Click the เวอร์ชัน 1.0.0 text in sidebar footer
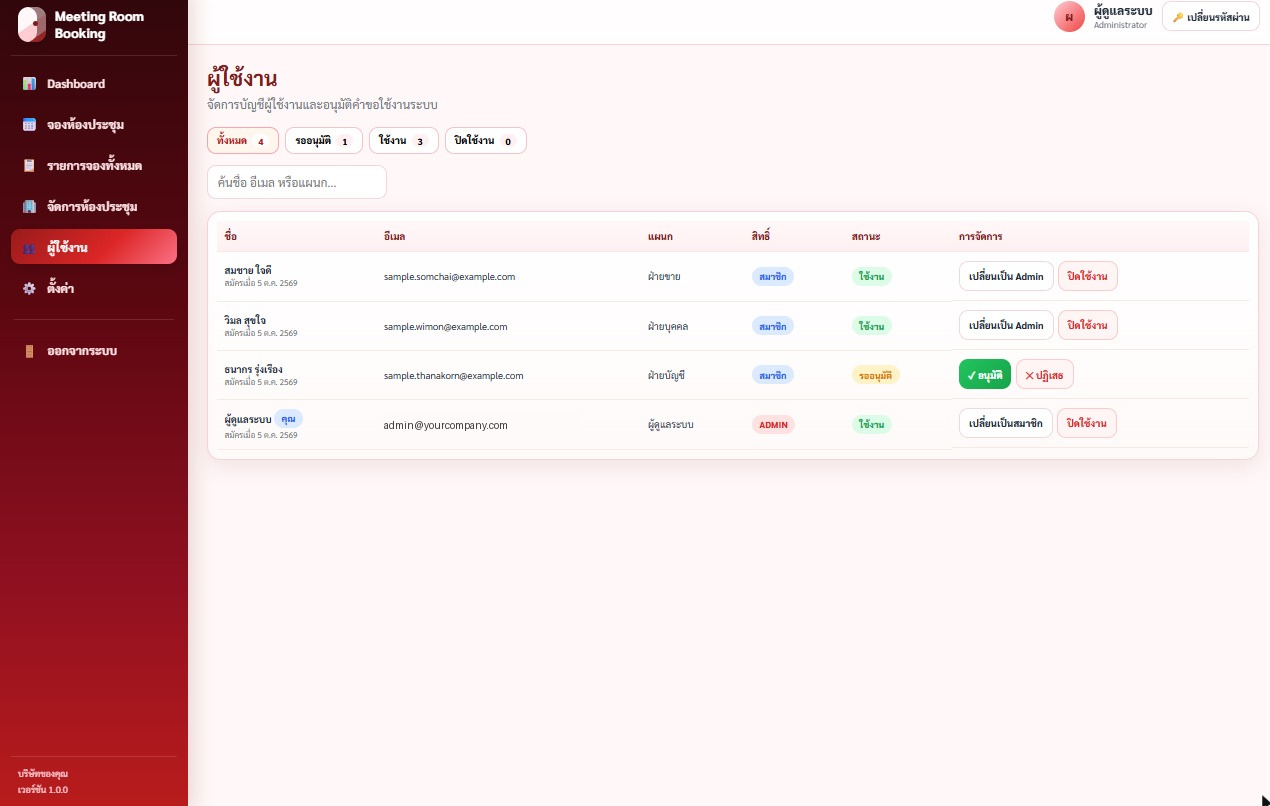 point(43,790)
